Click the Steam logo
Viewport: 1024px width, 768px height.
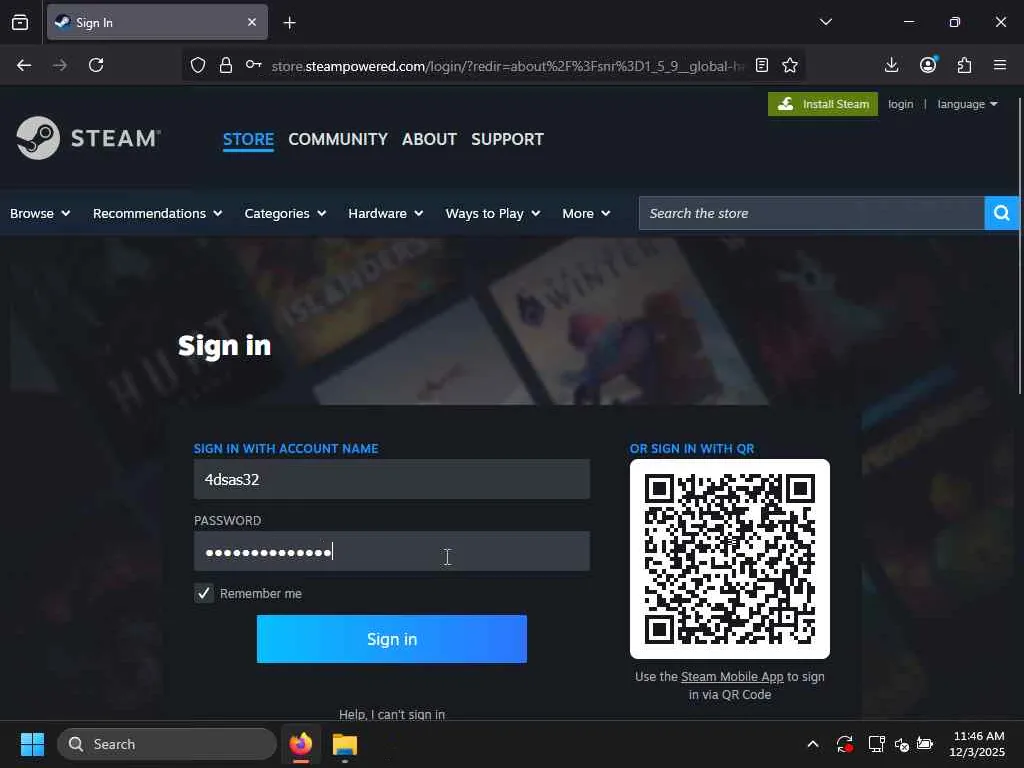pos(88,138)
